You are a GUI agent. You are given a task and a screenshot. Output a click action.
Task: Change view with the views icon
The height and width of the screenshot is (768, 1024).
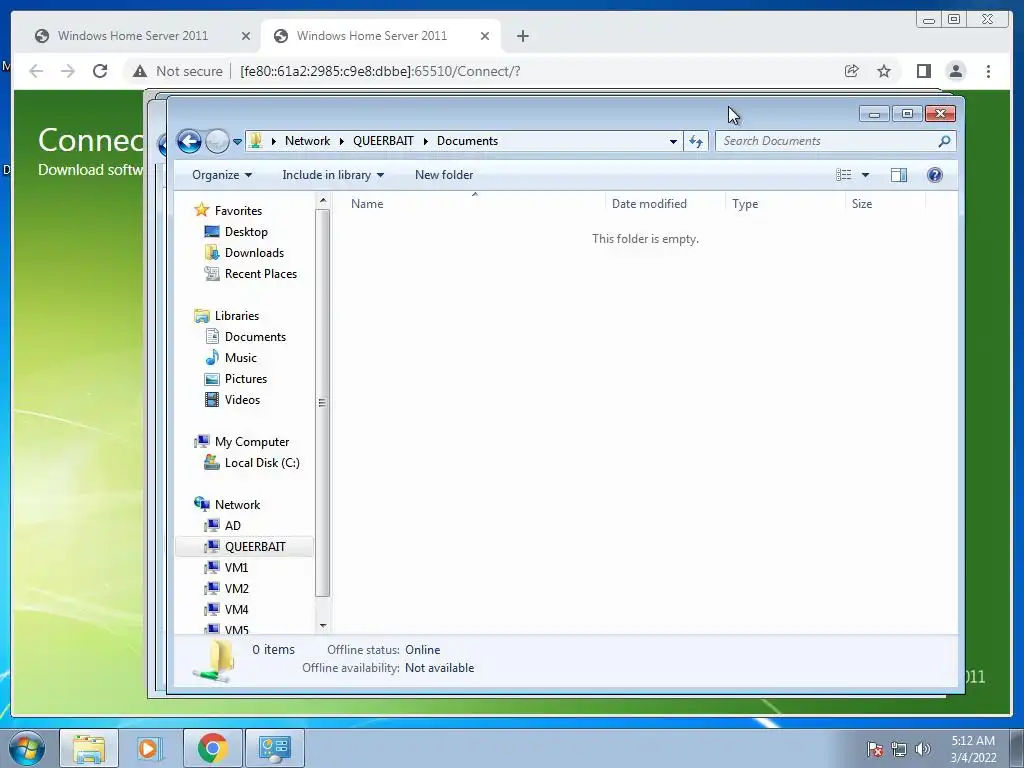(844, 175)
